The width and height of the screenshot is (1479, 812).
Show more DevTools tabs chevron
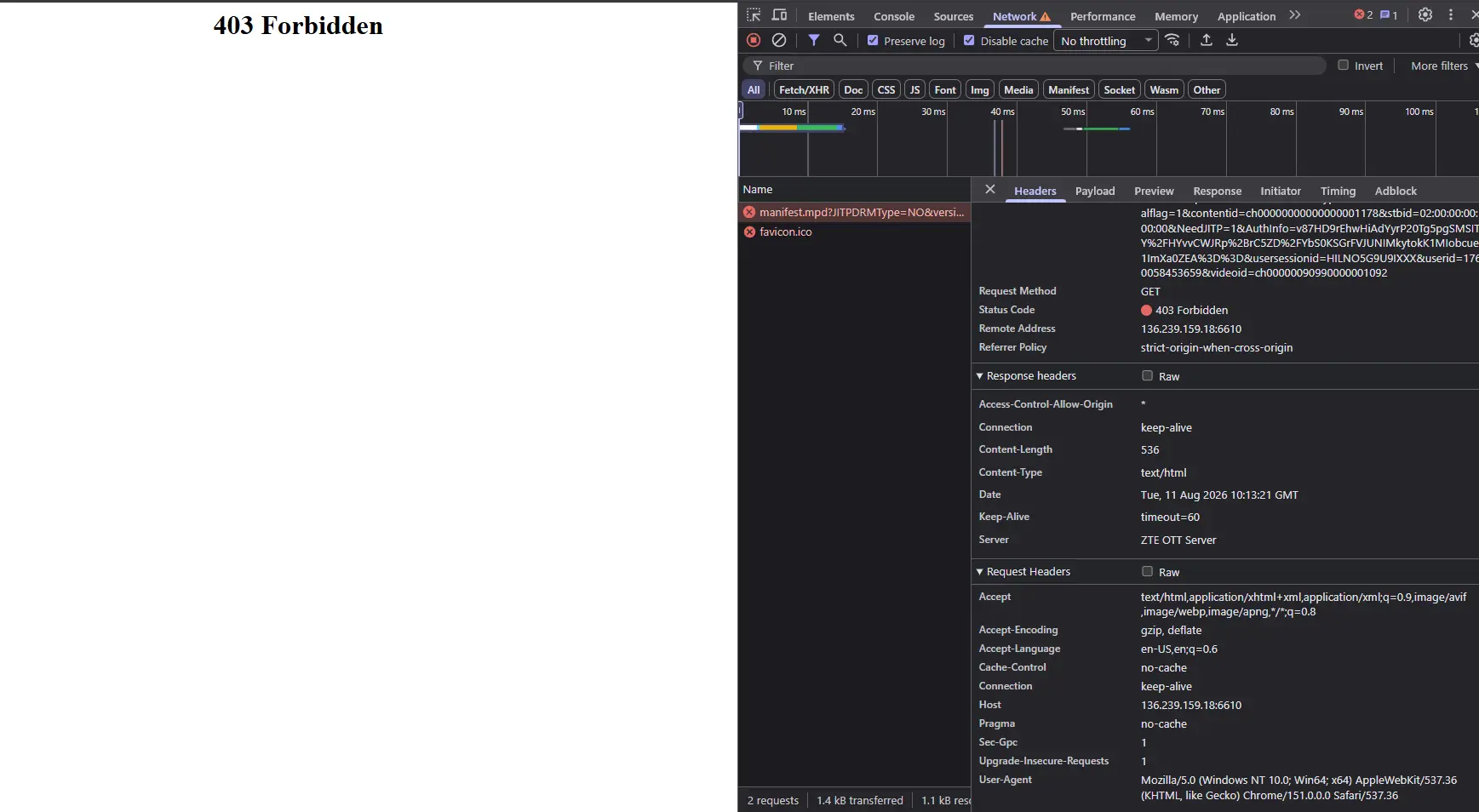1294,14
